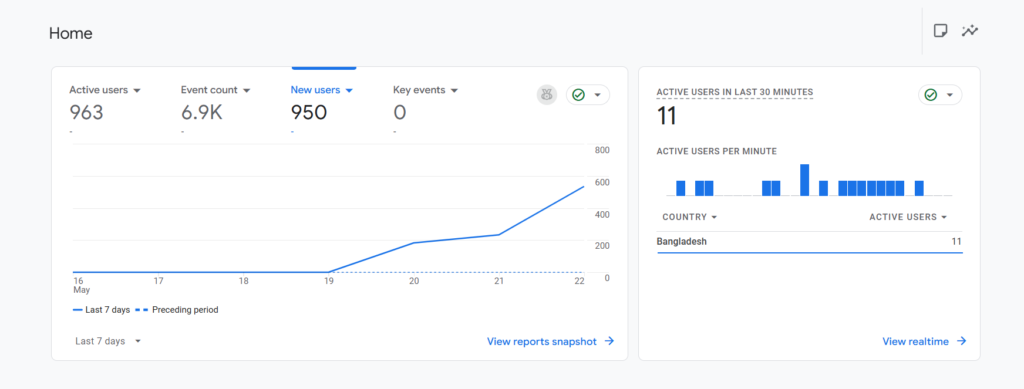Click the ACTIVE USERS PER MINUTE label
1024x389 pixels.
pyautogui.click(x=716, y=151)
